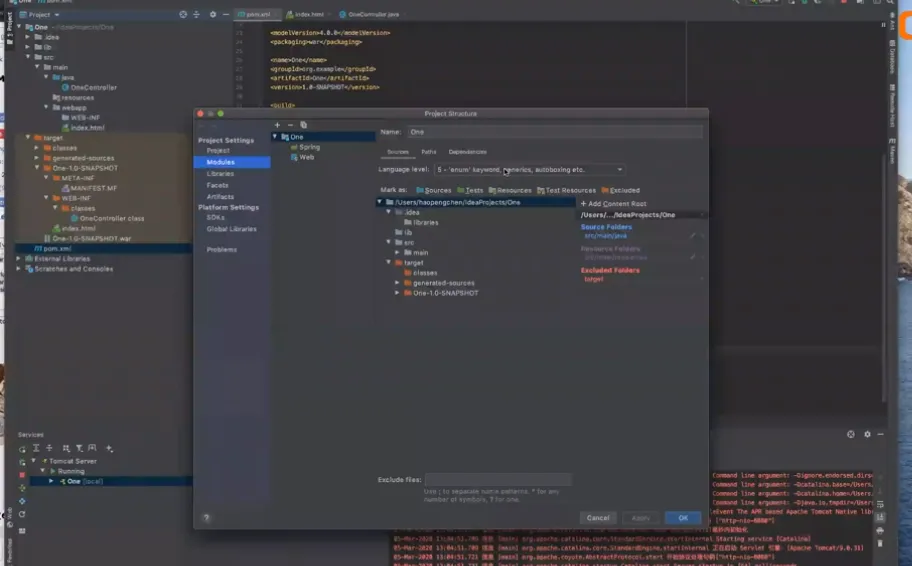The image size is (912, 566).
Task: Collapse the One module in module list
Action: tap(275, 137)
